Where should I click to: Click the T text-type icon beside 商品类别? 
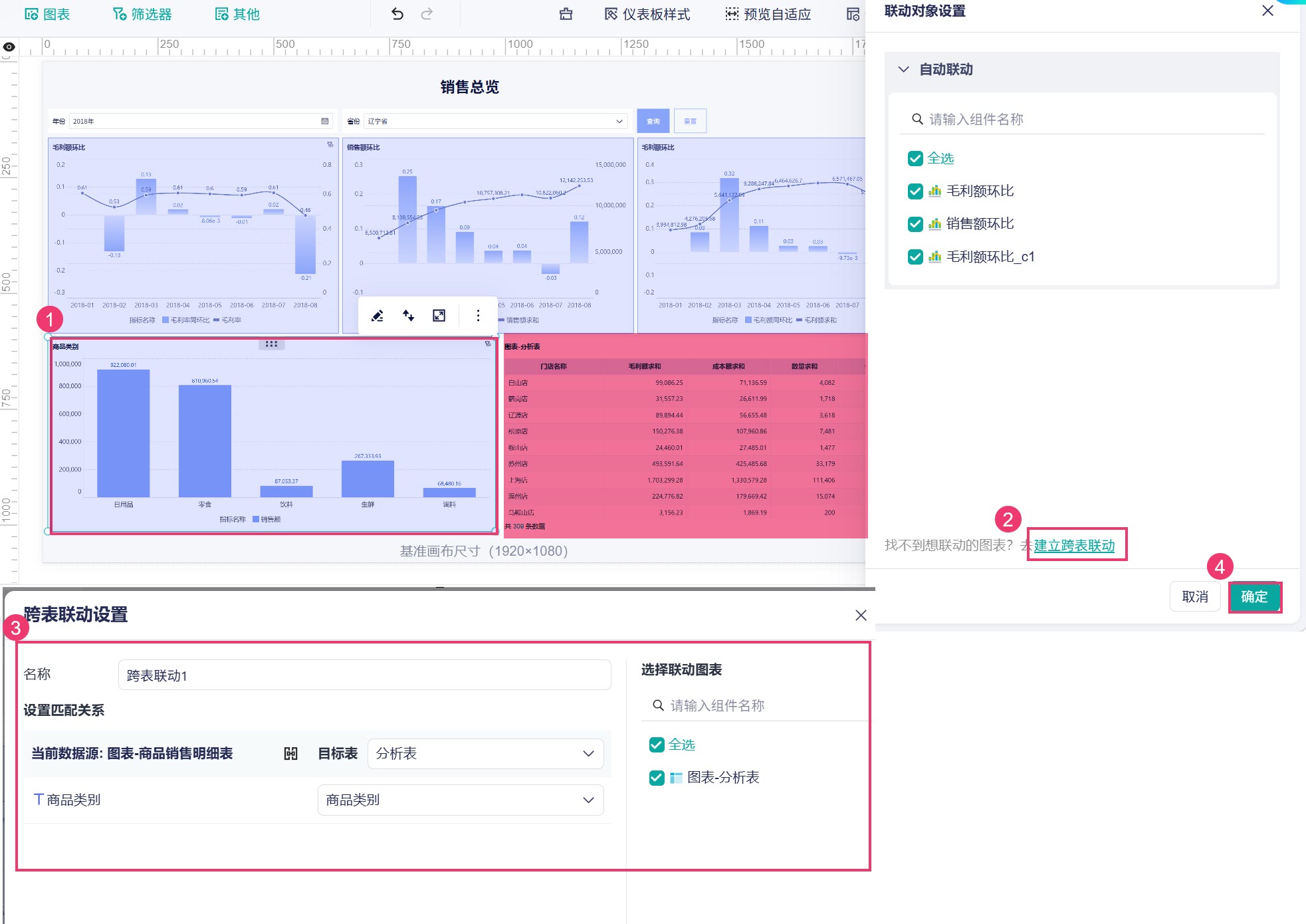(x=39, y=800)
